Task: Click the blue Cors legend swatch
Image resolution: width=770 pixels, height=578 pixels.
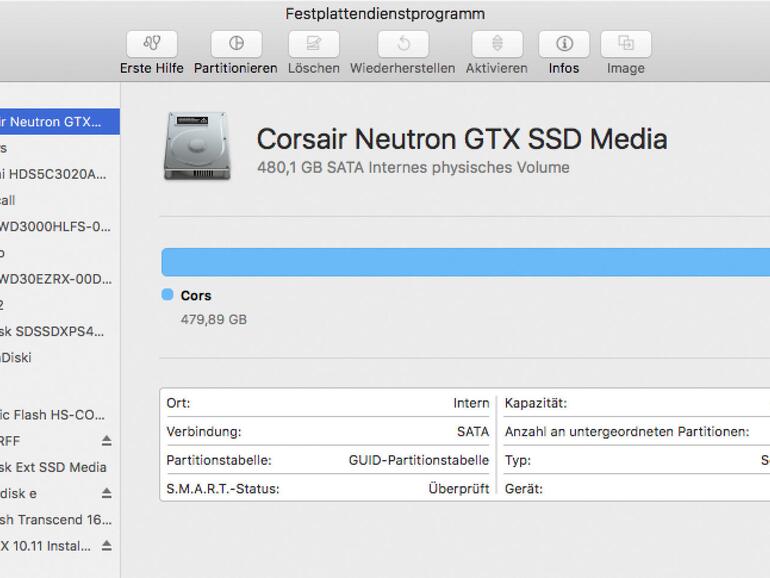Action: [167, 295]
